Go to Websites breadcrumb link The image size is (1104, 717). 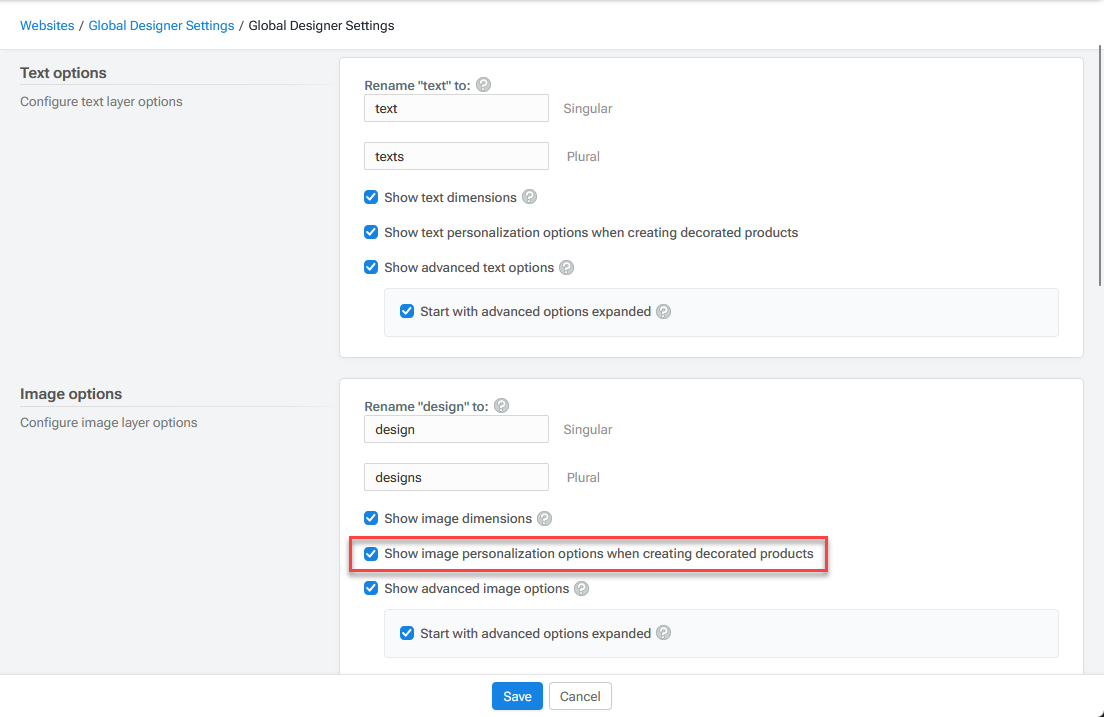click(x=47, y=25)
